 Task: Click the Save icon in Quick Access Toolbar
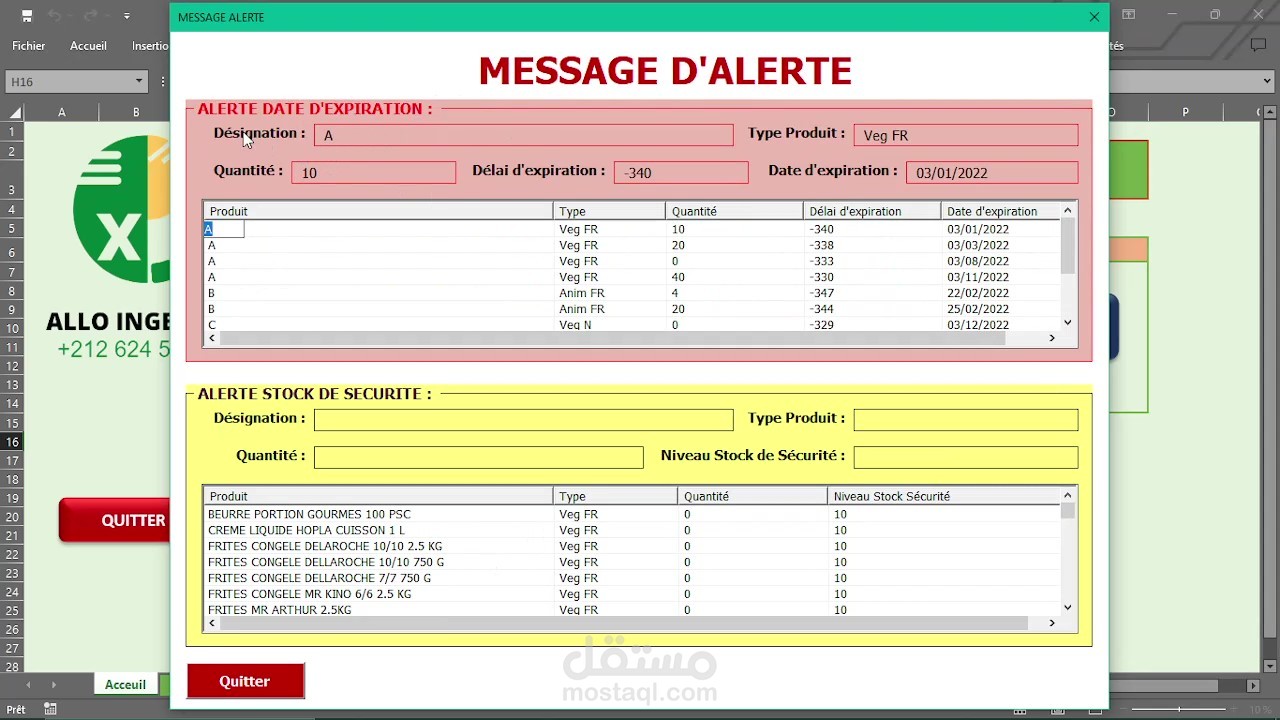27,15
